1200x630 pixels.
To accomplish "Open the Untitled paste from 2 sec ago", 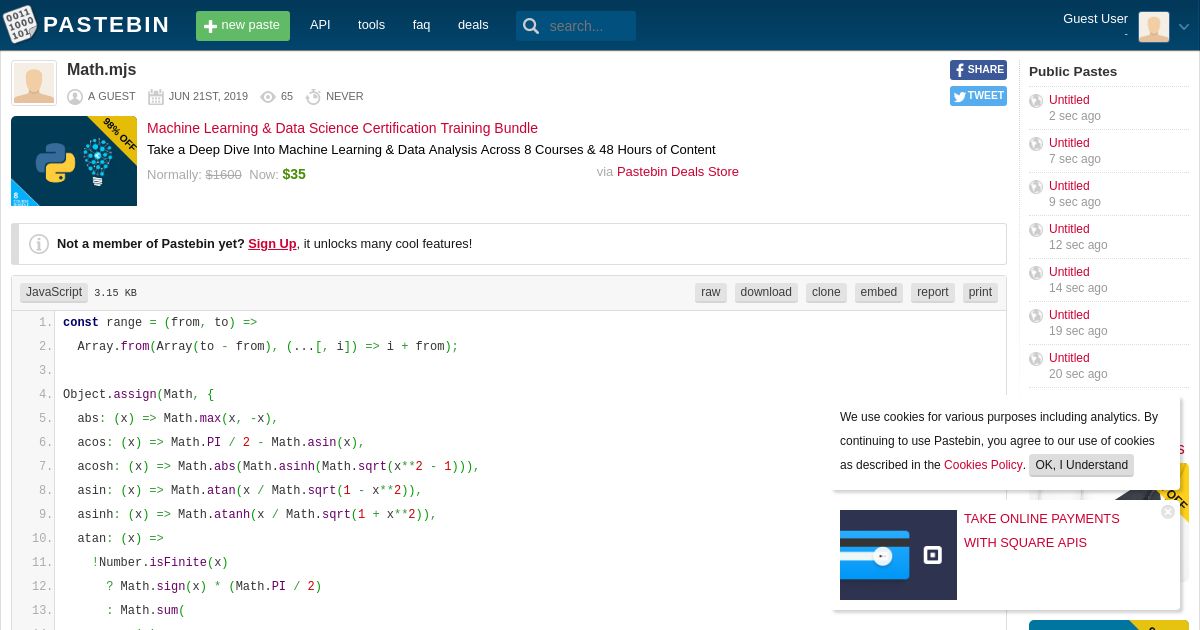I will pyautogui.click(x=1069, y=100).
